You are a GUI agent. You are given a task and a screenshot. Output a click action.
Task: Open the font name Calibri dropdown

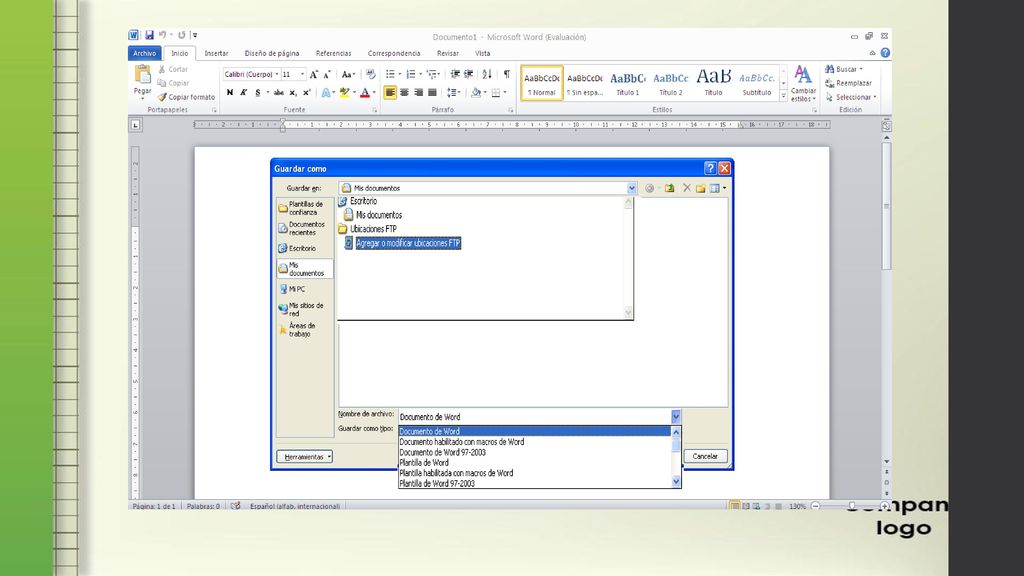(277, 74)
